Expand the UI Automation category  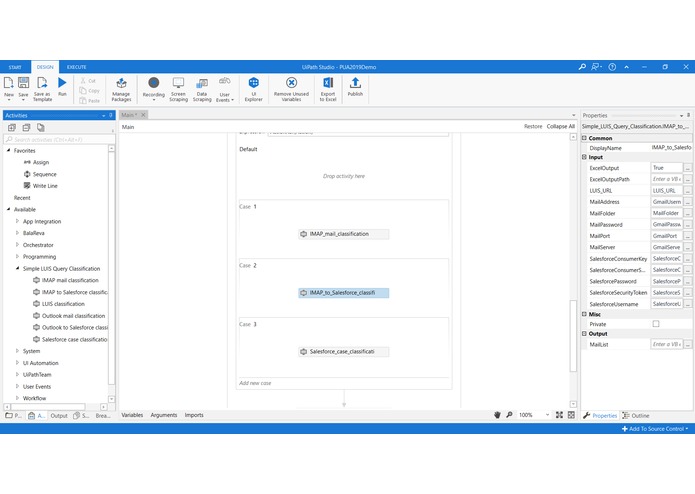click(x=17, y=363)
